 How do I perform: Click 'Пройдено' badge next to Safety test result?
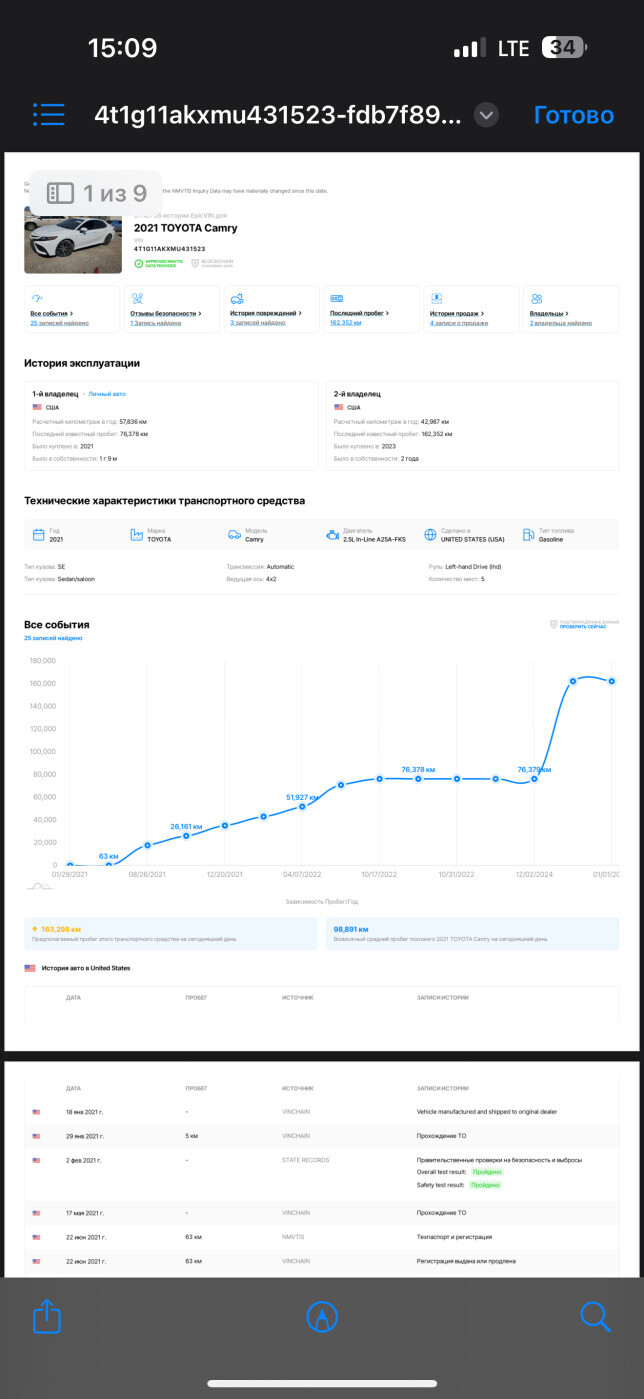tap(484, 1184)
